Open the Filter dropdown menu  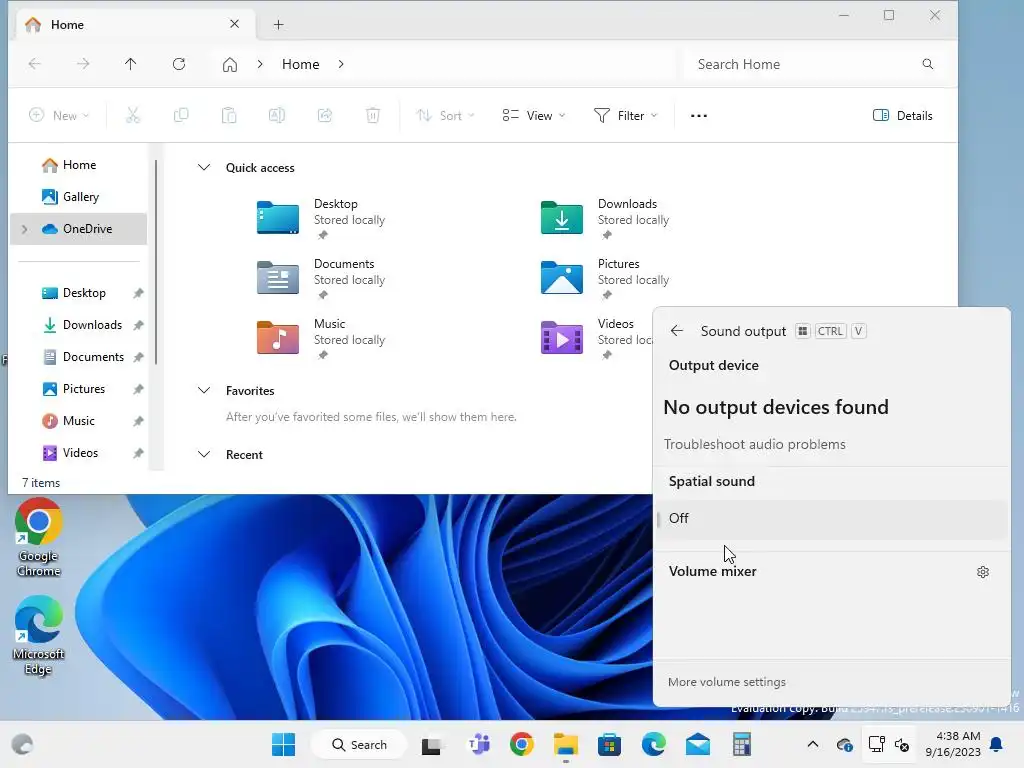tap(626, 116)
